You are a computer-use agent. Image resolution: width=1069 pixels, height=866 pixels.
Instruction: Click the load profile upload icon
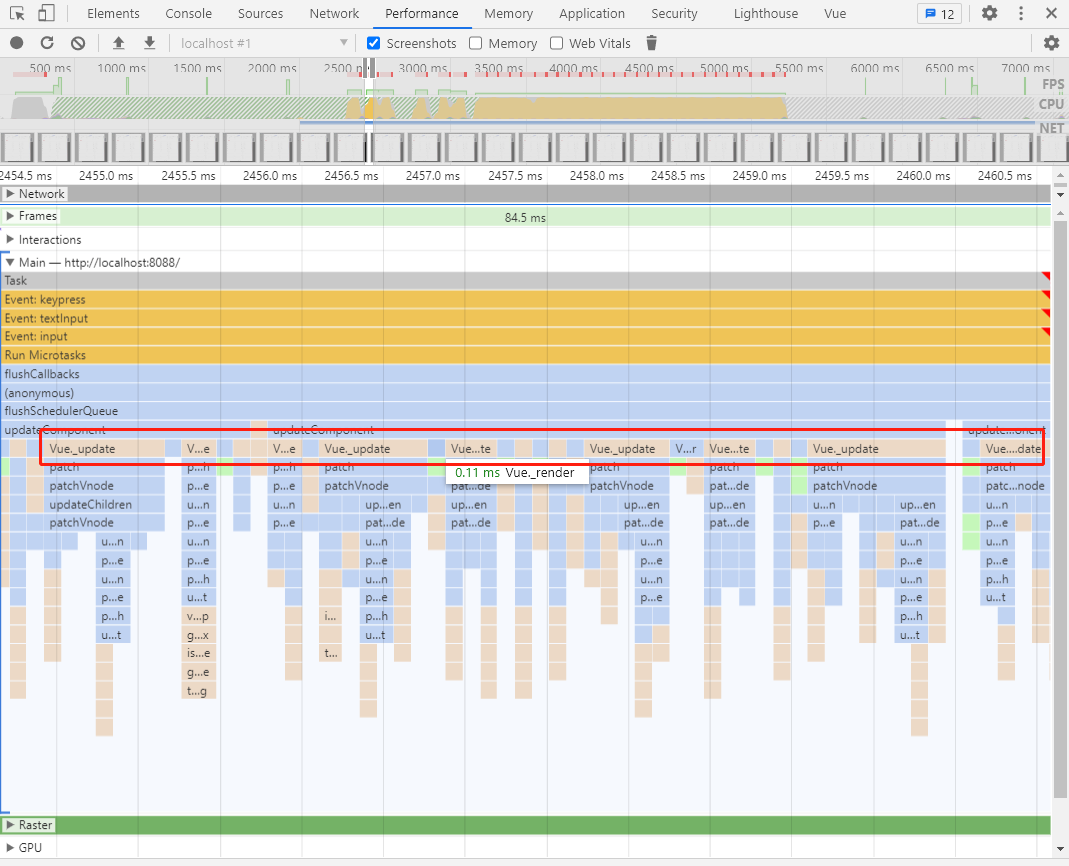pos(119,43)
